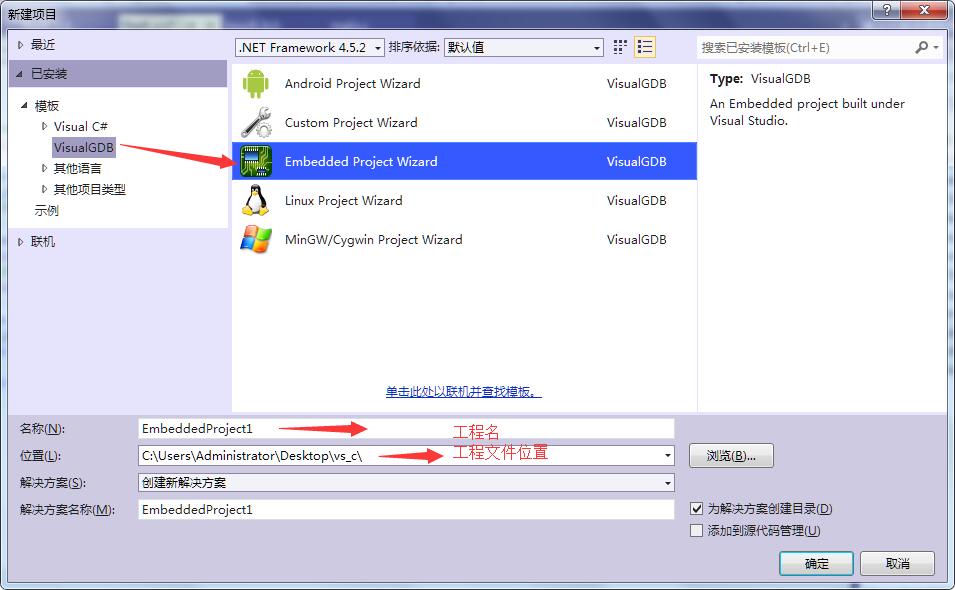Collapse the 已安装 tree node
The image size is (955, 590).
coord(19,74)
